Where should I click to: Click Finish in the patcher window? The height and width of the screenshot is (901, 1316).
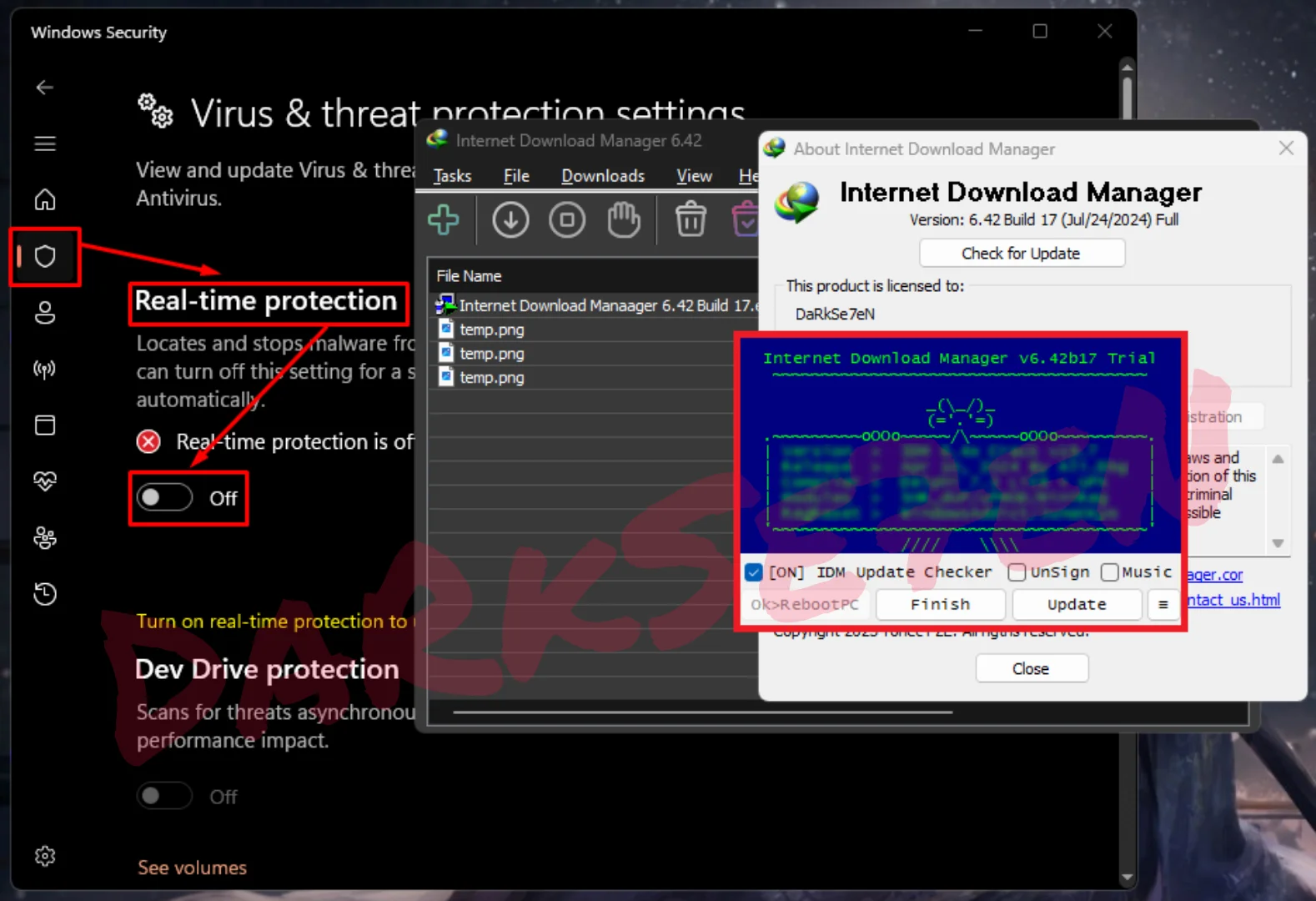coord(941,604)
